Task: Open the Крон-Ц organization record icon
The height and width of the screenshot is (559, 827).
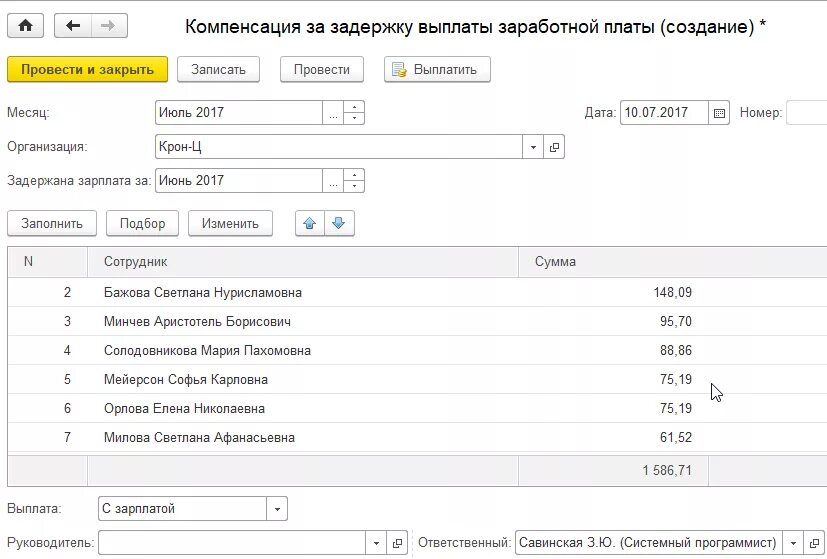Action: [x=554, y=147]
